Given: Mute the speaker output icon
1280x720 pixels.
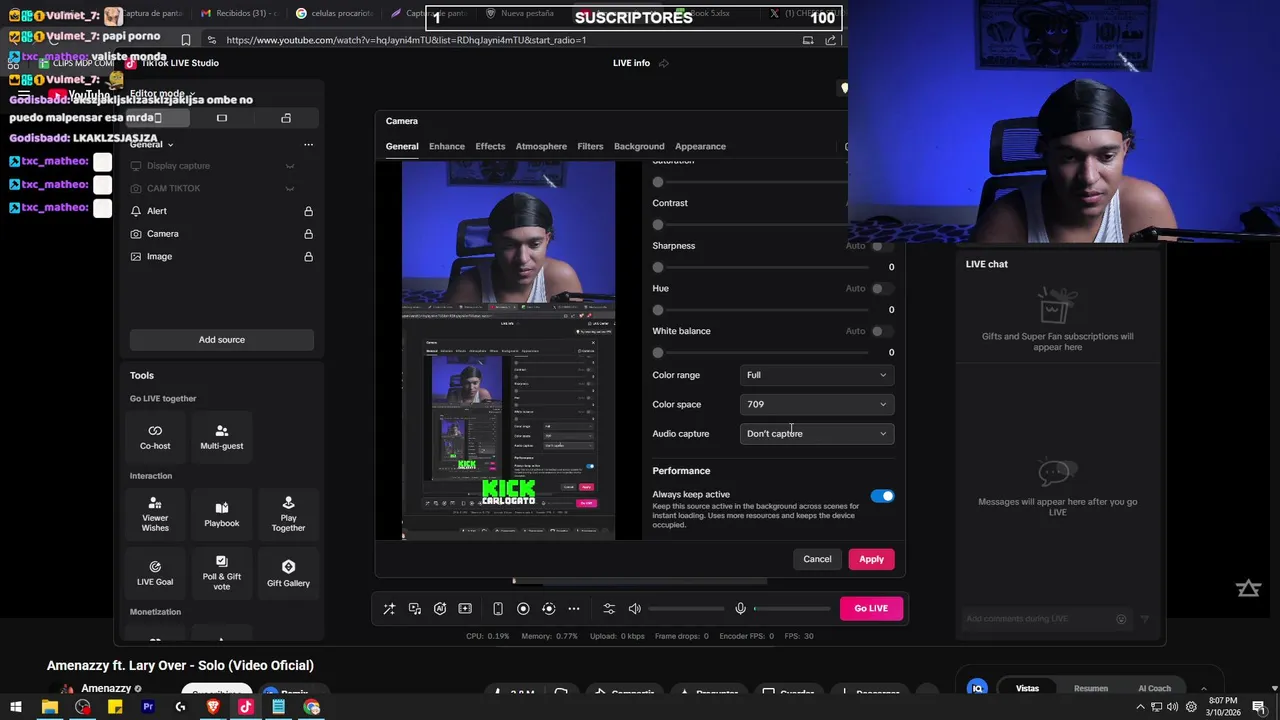Looking at the screenshot, I should [x=634, y=609].
